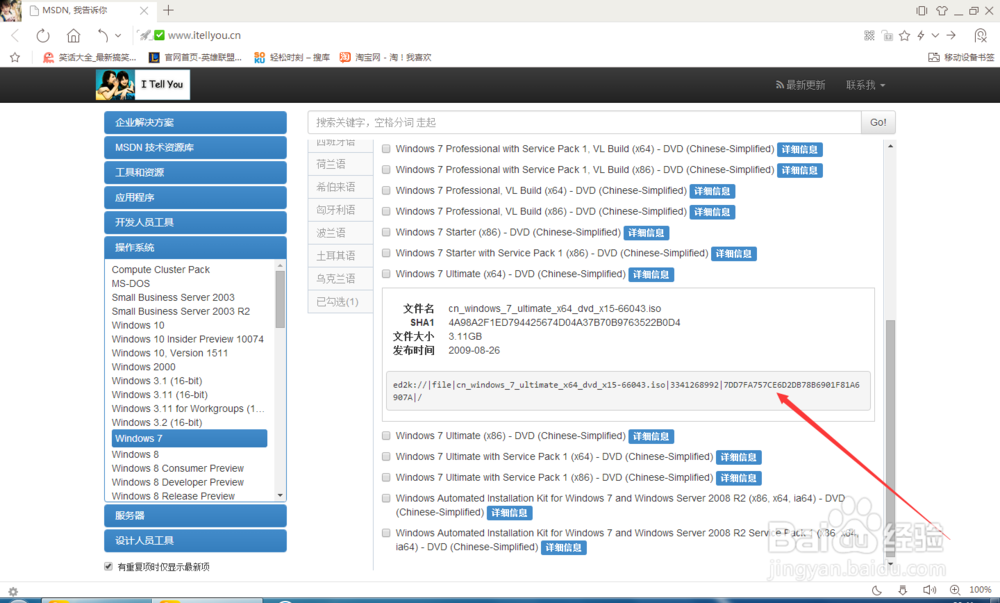The width and height of the screenshot is (1000, 603).
Task: Expand 企业解决方案 category
Action: 195,122
